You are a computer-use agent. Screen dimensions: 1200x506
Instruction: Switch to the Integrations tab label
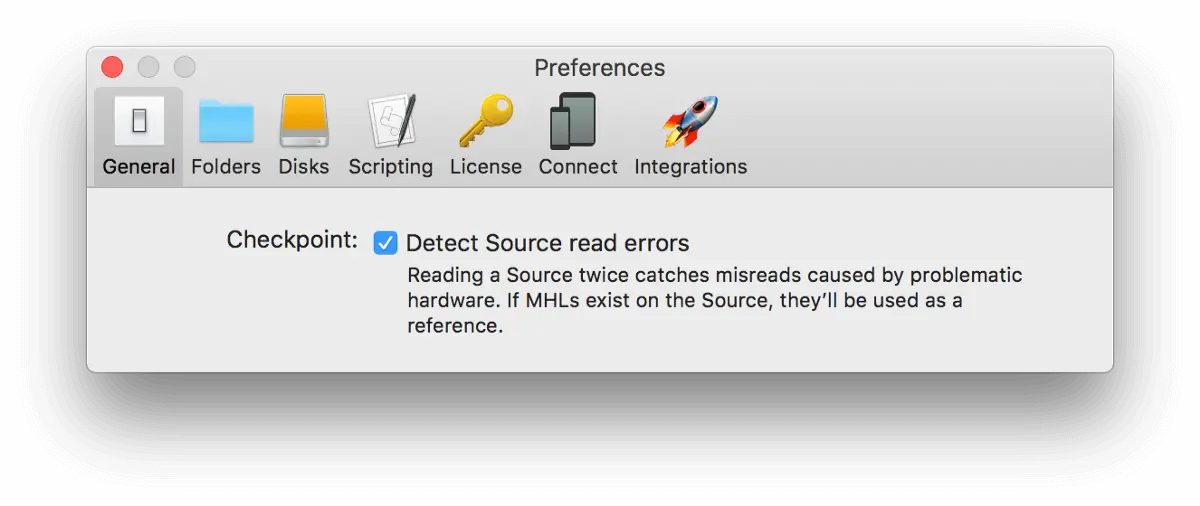coord(691,167)
